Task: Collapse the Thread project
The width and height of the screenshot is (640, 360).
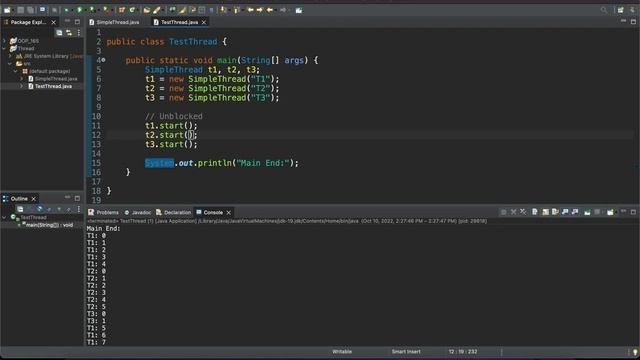Action: click(4, 48)
